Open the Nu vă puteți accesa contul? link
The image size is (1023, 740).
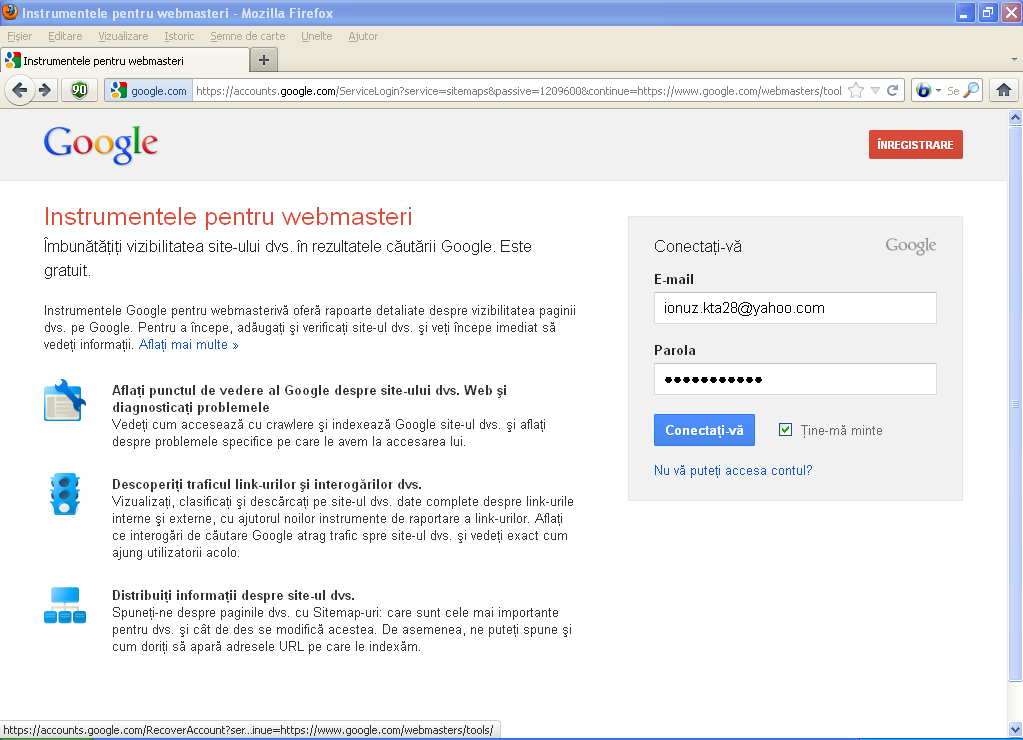point(733,470)
